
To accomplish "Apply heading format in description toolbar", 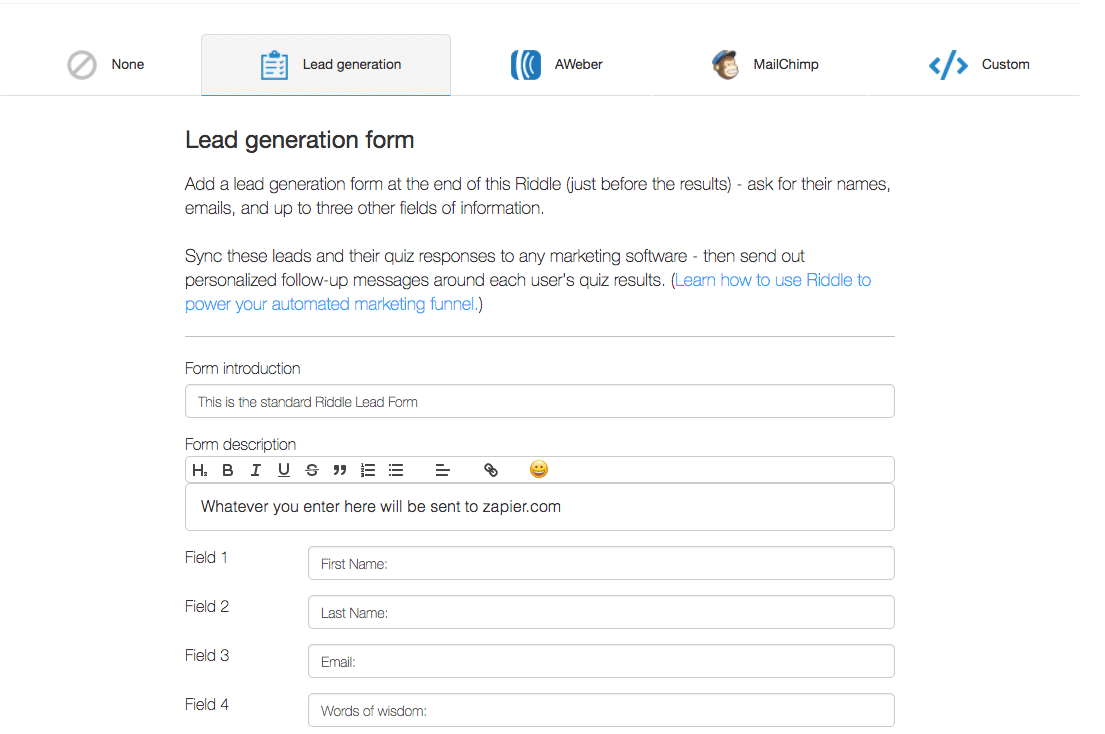I will [199, 470].
